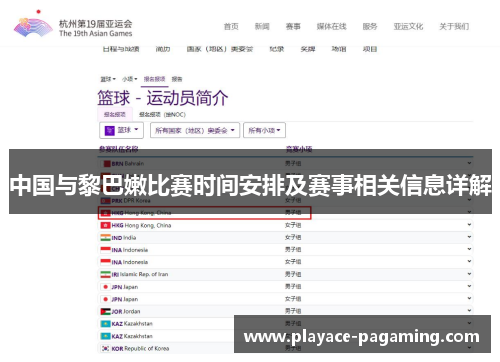Select 奖牌 in the sub navigation

pyautogui.click(x=308, y=49)
